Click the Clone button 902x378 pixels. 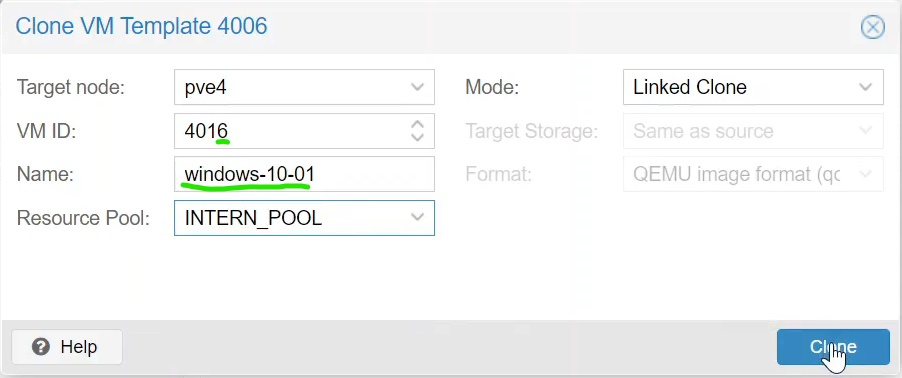(833, 347)
